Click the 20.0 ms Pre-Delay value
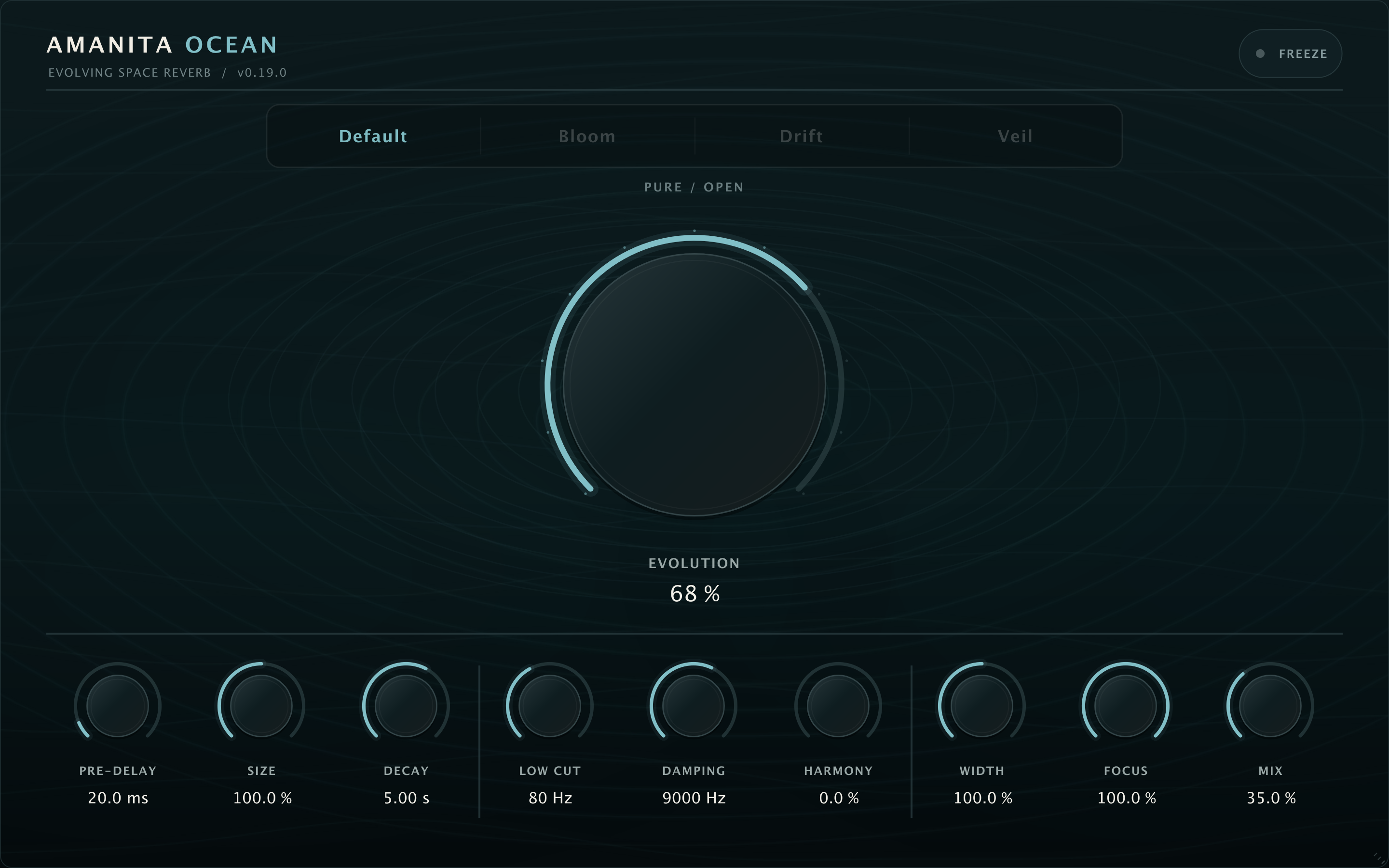This screenshot has width=1389, height=868. [x=118, y=798]
